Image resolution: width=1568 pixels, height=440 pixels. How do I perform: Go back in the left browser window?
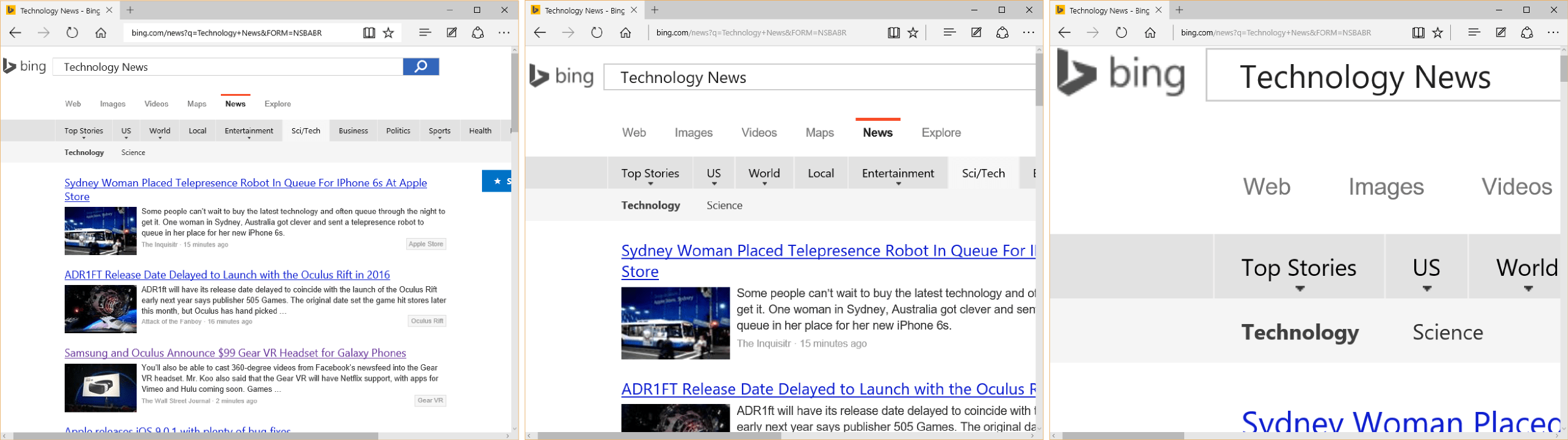pyautogui.click(x=15, y=33)
